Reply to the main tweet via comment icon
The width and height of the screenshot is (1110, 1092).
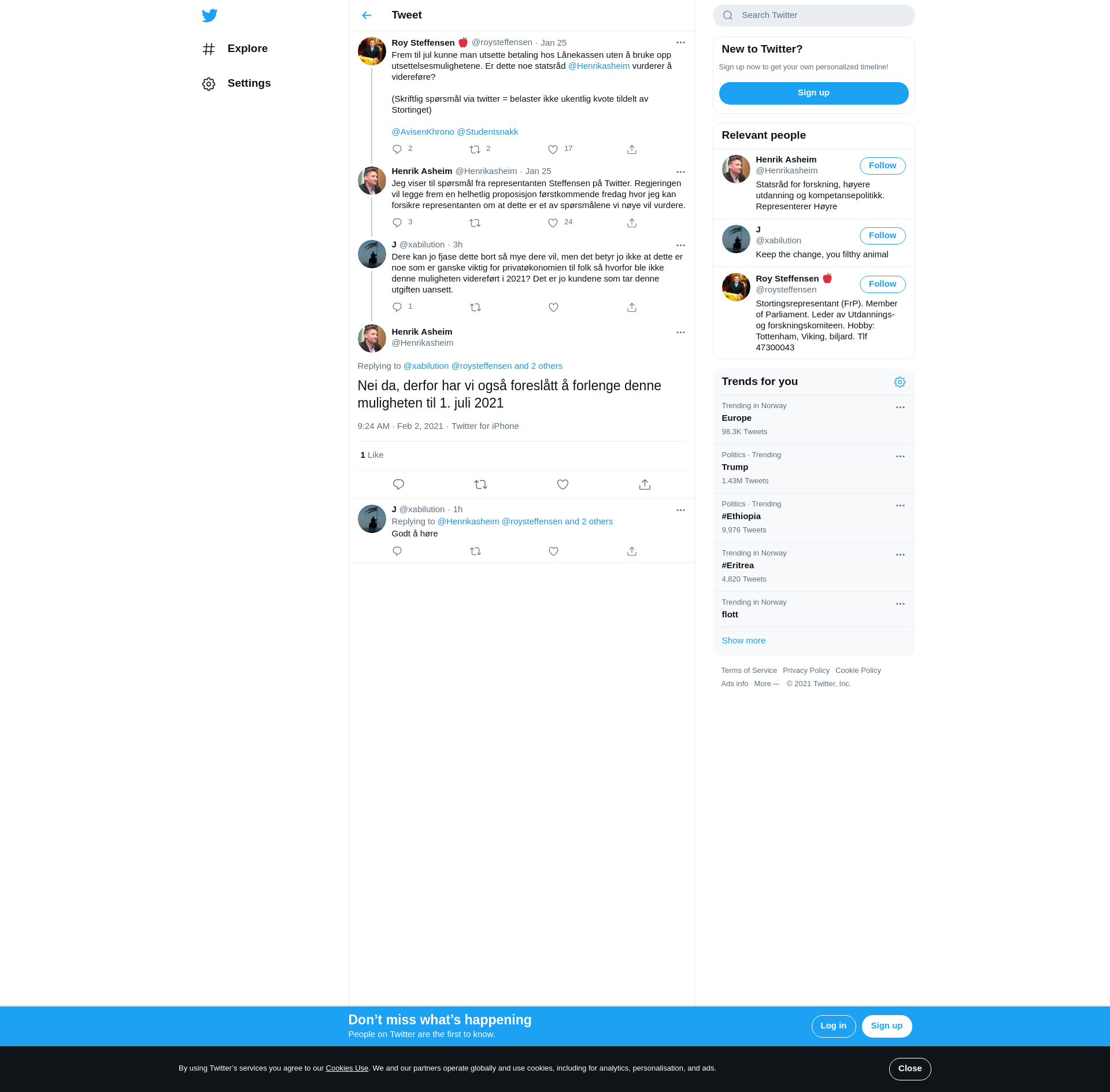(398, 484)
